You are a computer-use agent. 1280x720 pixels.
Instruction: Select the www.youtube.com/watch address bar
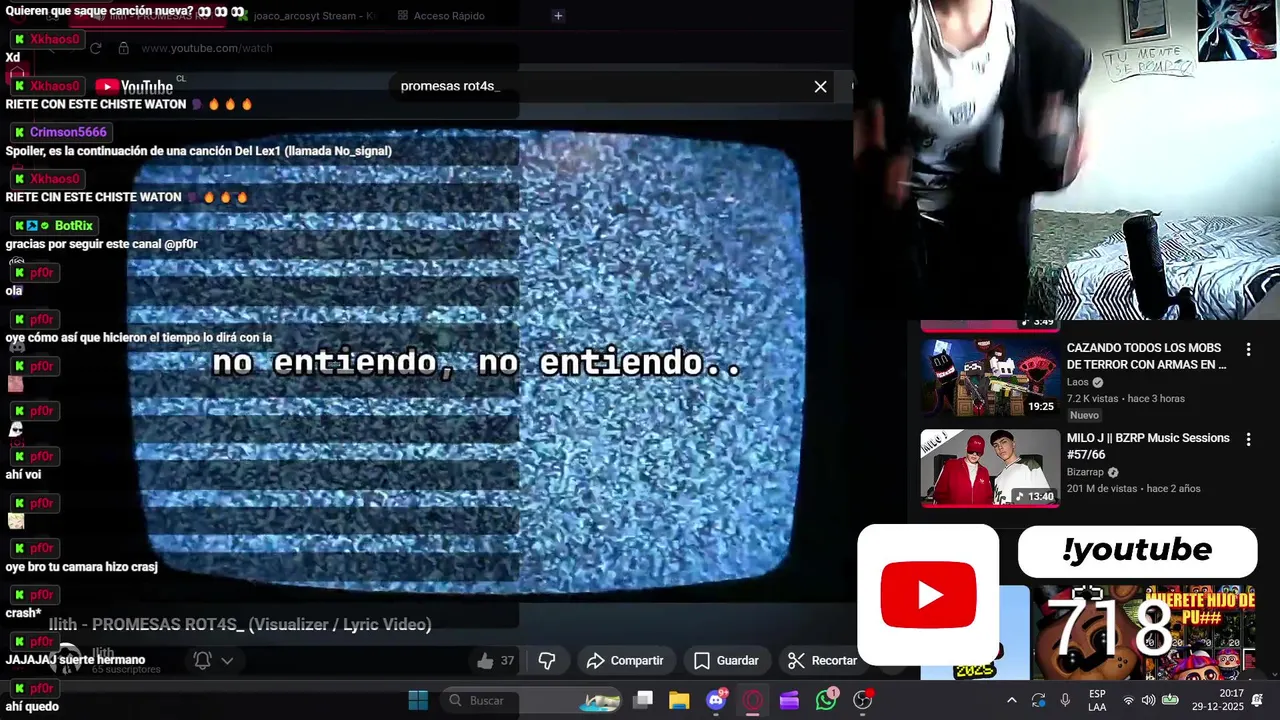[207, 48]
